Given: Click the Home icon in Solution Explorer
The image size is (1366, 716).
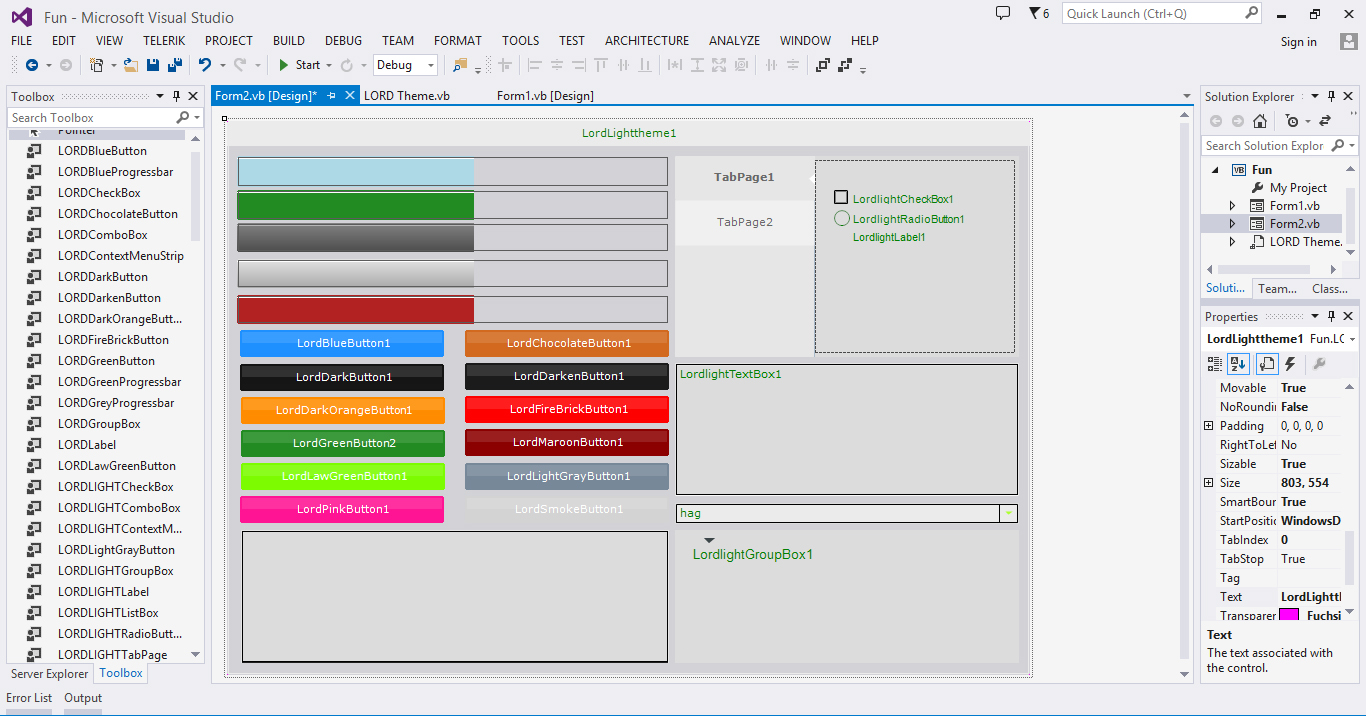Looking at the screenshot, I should click(1260, 121).
